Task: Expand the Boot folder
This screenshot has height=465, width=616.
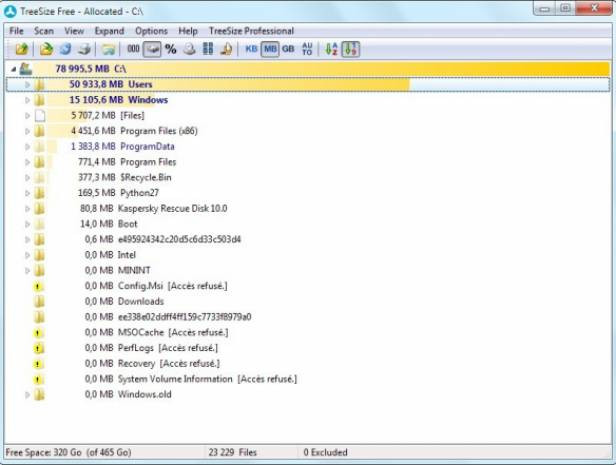Action: (27, 224)
